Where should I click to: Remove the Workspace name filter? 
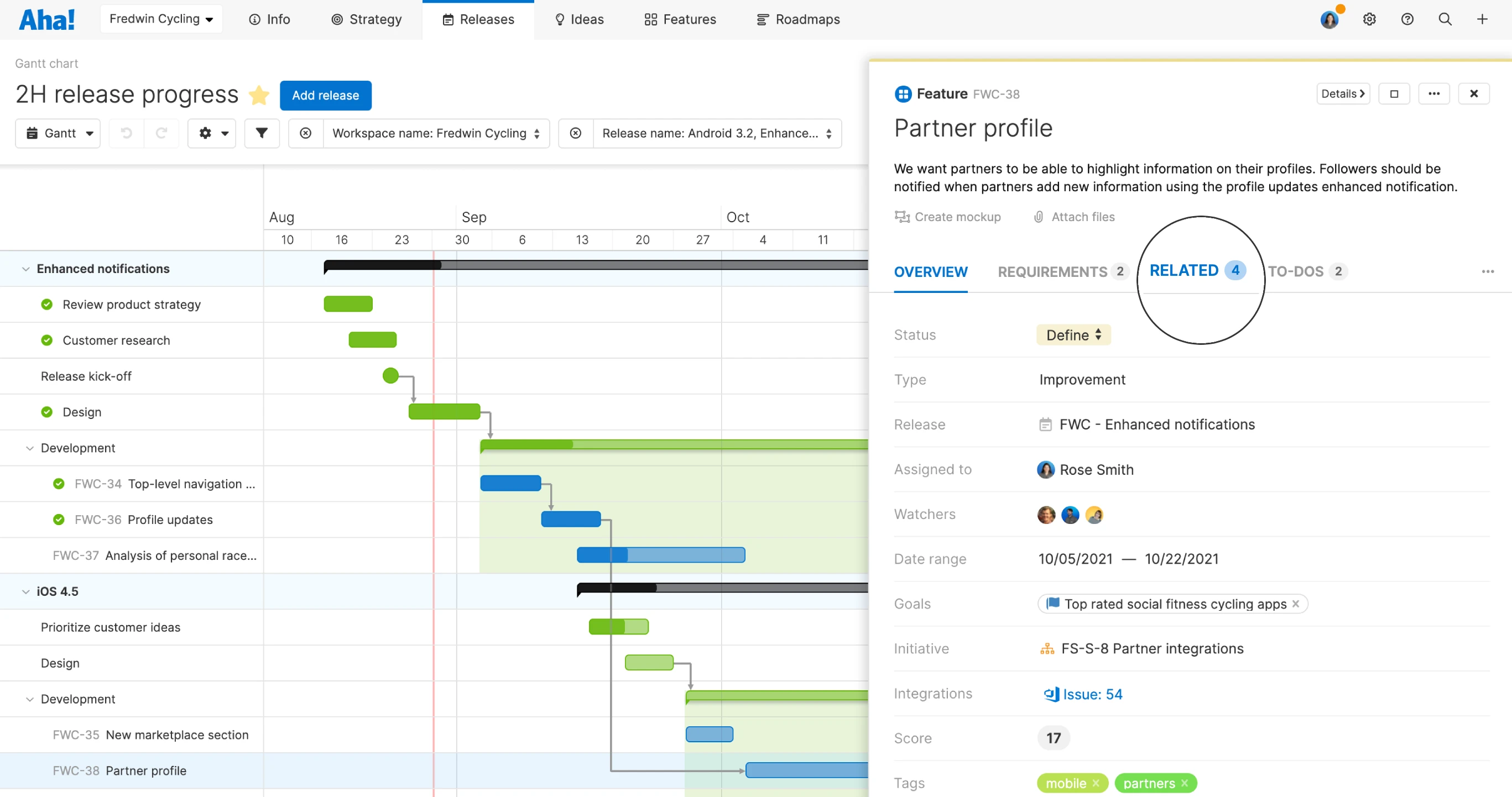click(306, 133)
